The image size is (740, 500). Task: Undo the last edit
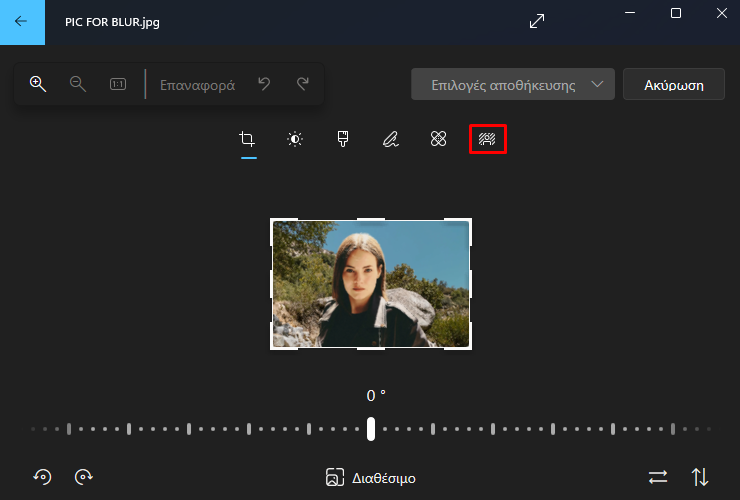(264, 84)
